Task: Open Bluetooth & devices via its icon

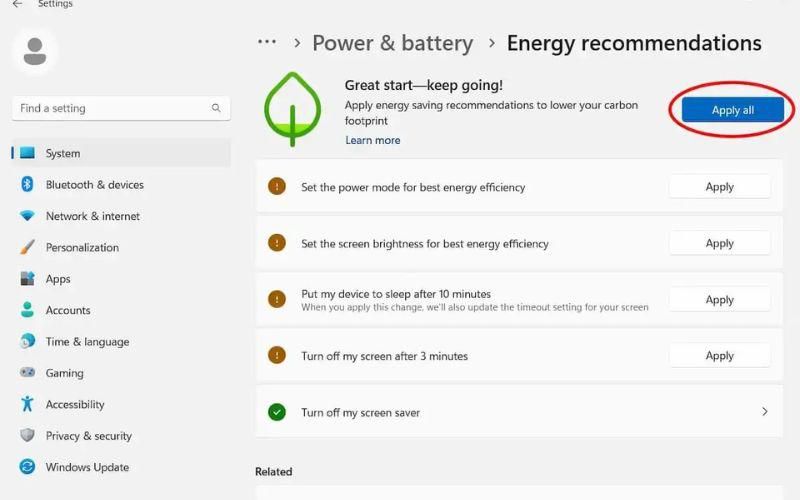Action: 27,184
